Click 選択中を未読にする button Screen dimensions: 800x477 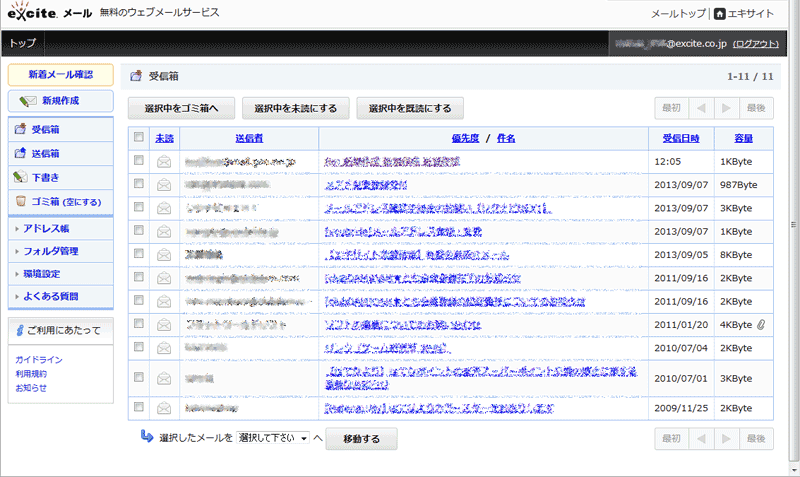point(295,108)
